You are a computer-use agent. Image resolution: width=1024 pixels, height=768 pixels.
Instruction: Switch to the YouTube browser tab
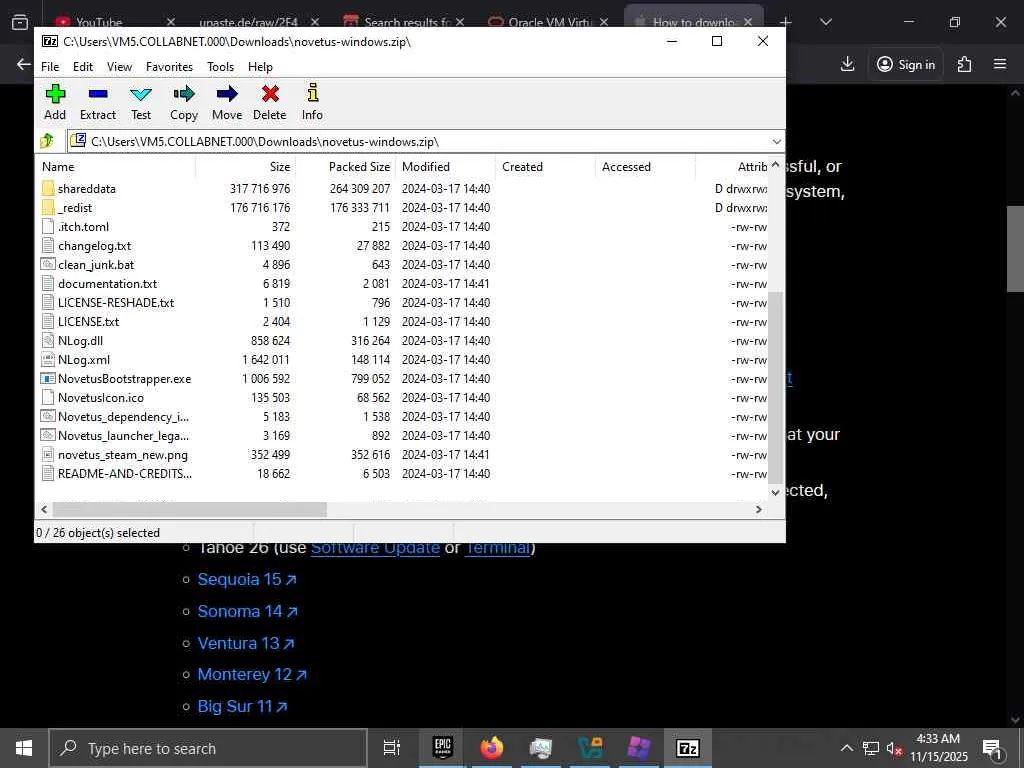(x=98, y=22)
